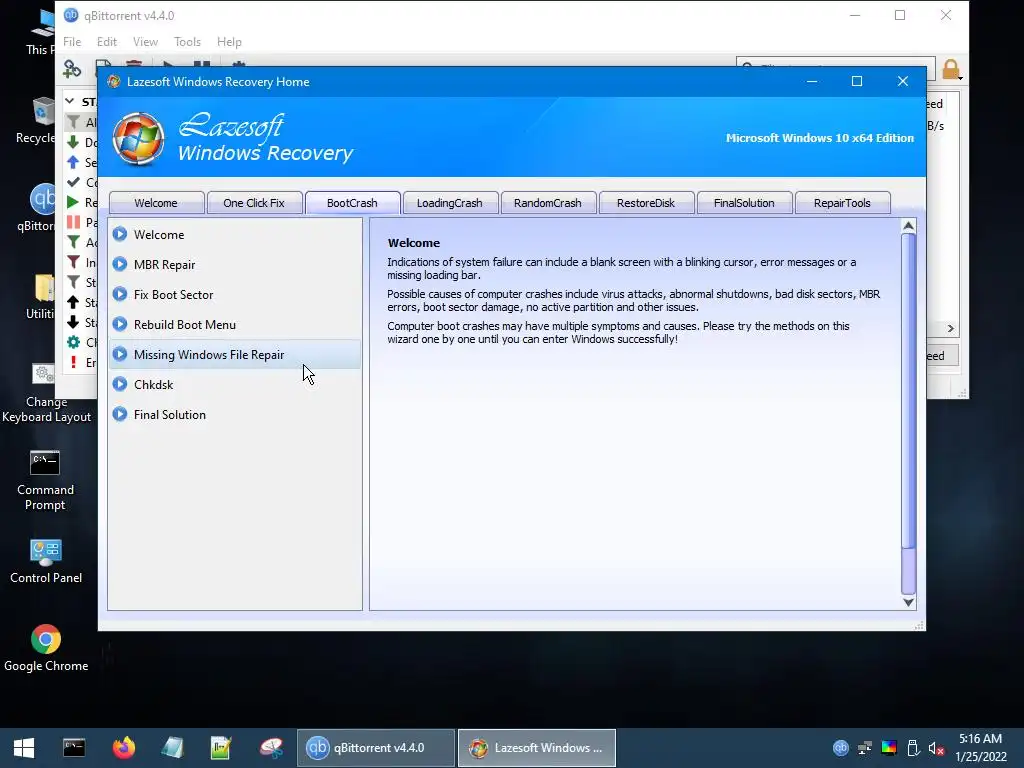Viewport: 1024px width, 768px height.
Task: Open Change Keyboard Layout desktop shortcut
Action: click(x=46, y=393)
